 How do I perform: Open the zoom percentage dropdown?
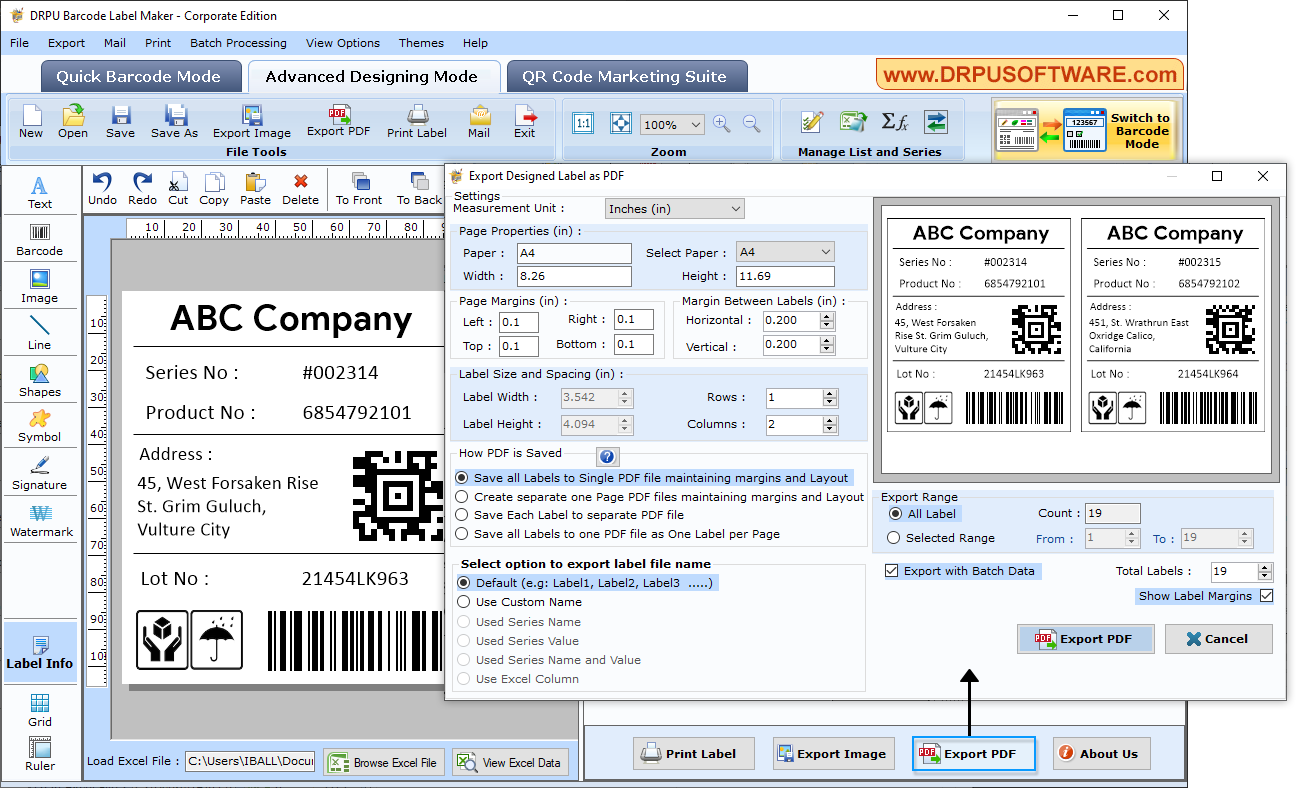click(671, 124)
